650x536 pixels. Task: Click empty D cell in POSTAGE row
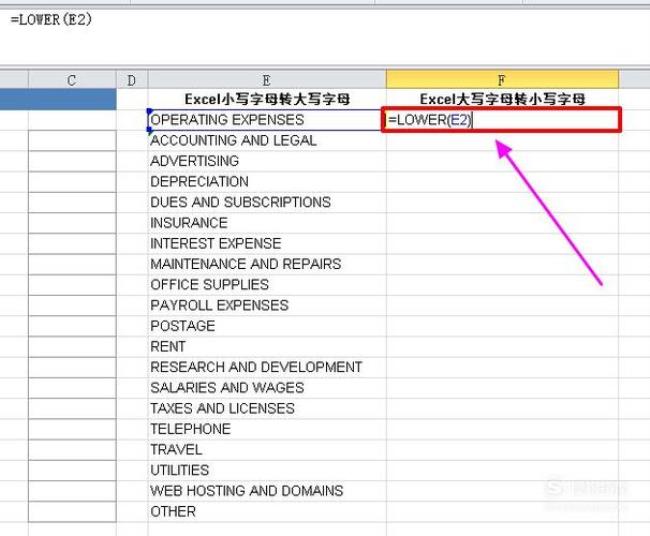(132, 326)
